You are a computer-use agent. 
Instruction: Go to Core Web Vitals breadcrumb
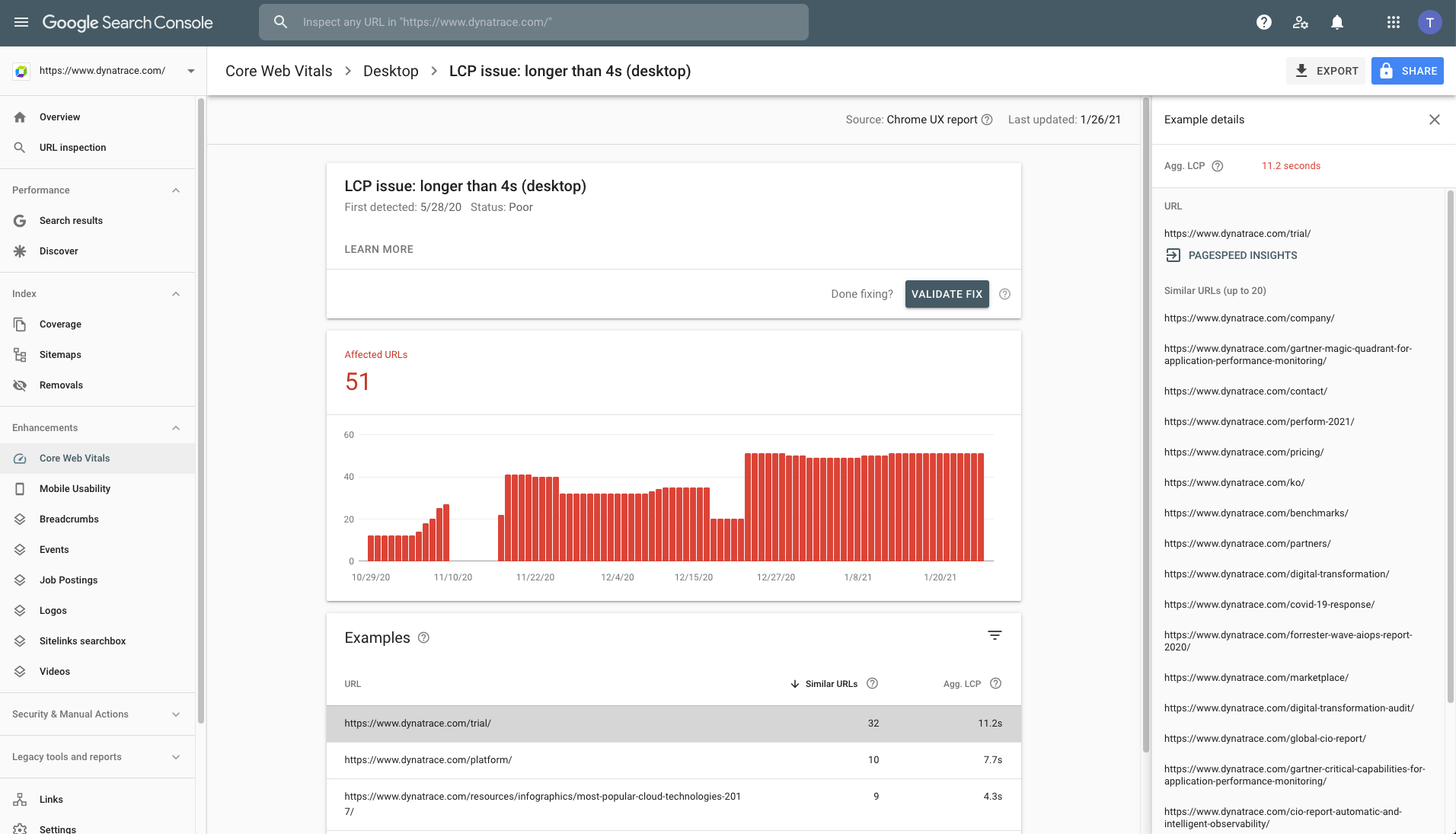tap(279, 71)
